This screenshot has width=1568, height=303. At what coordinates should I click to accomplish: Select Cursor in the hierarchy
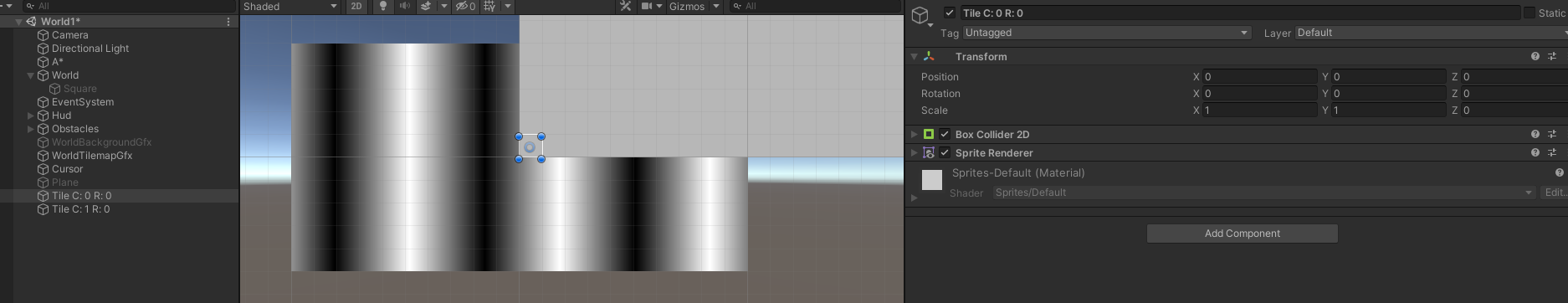67,169
